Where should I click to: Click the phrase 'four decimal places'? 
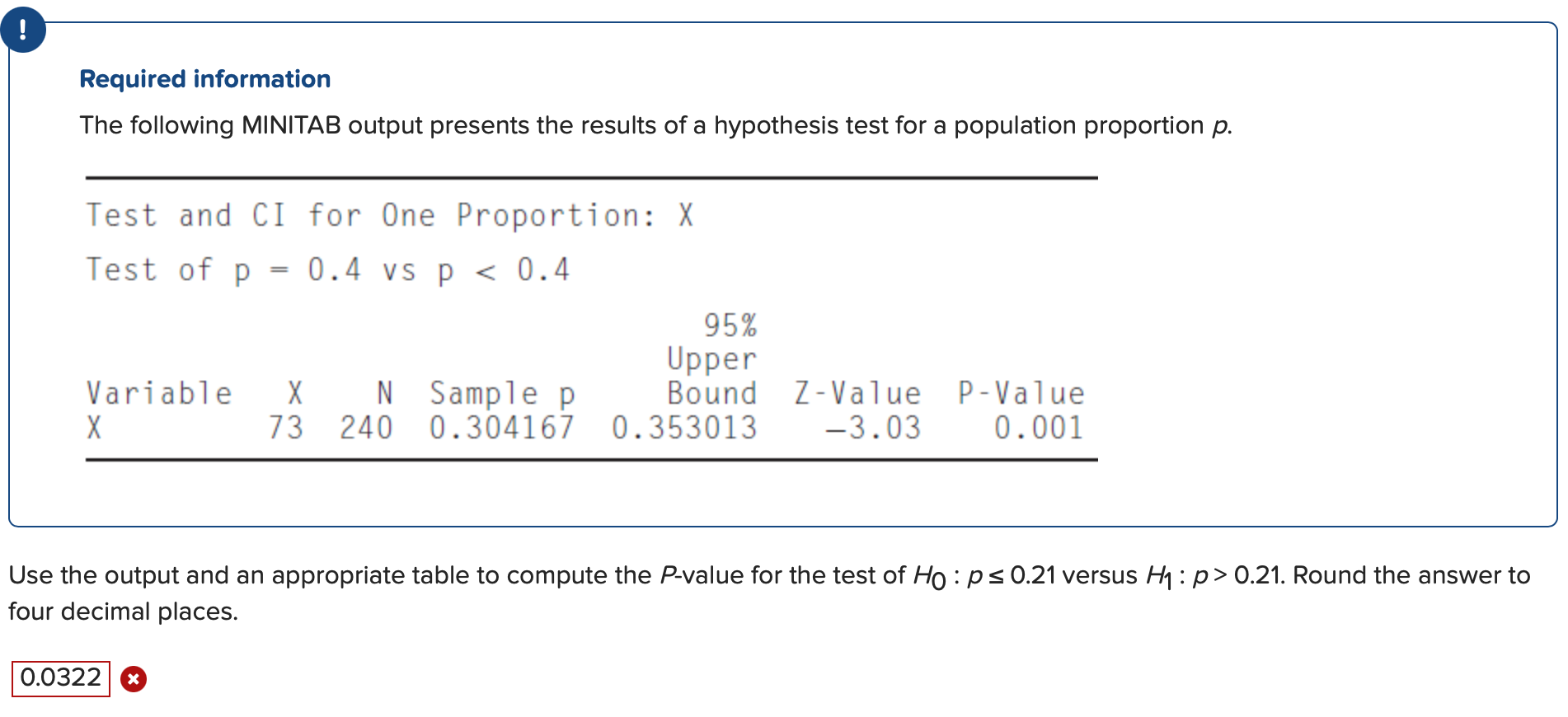click(122, 612)
